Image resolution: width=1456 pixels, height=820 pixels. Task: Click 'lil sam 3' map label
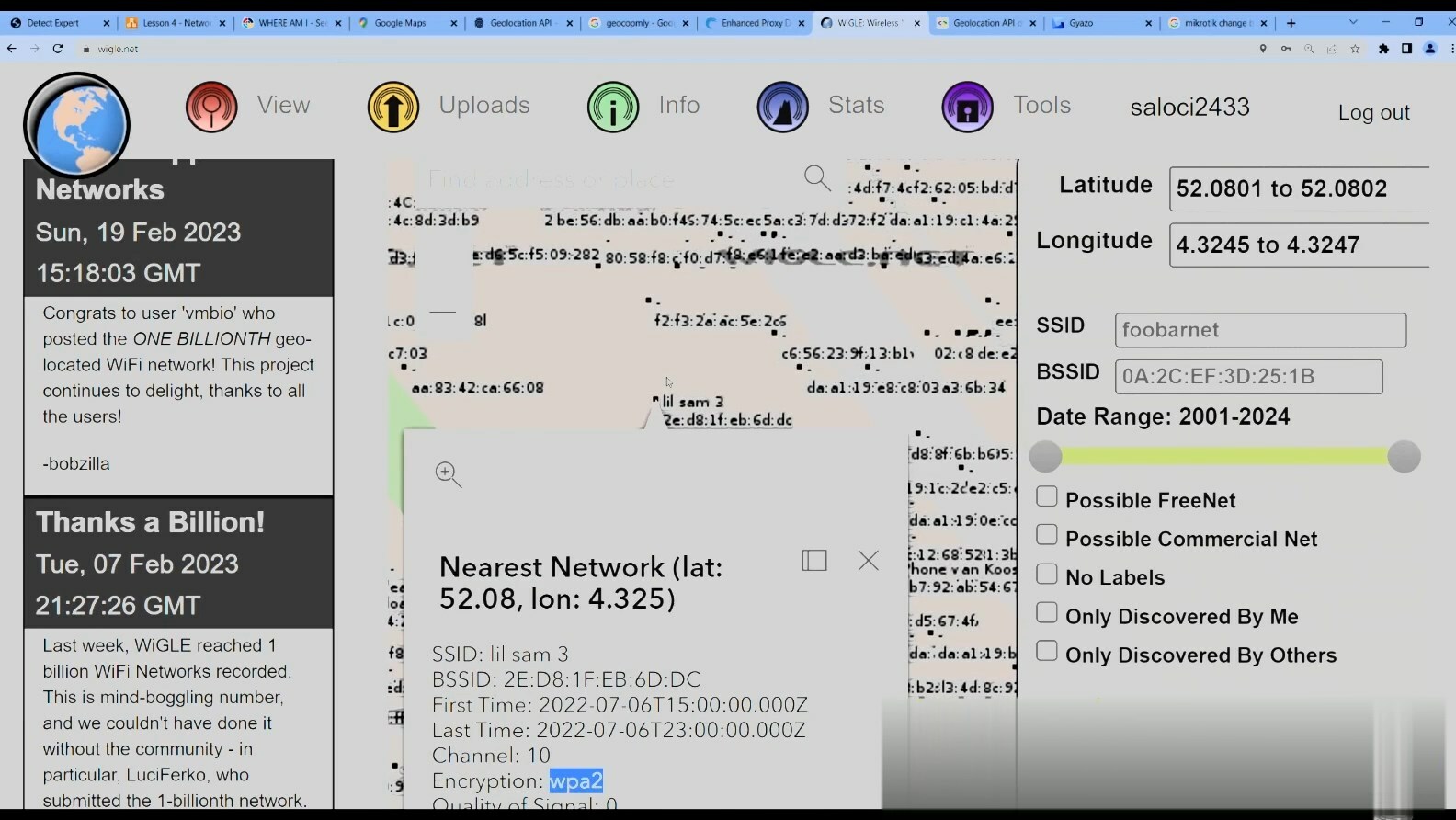[x=693, y=403]
